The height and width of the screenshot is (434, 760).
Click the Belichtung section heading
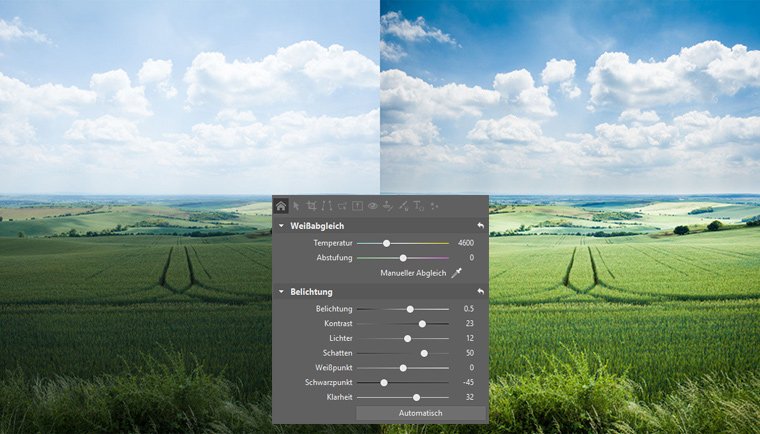coord(311,292)
